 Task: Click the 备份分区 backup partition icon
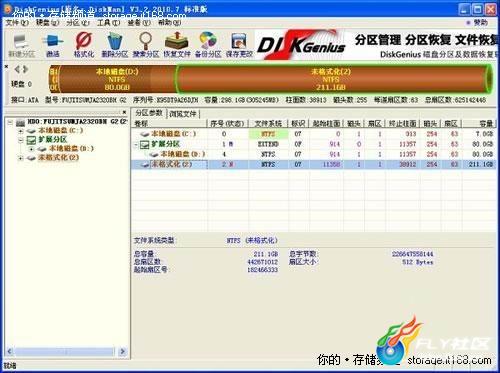pyautogui.click(x=208, y=44)
